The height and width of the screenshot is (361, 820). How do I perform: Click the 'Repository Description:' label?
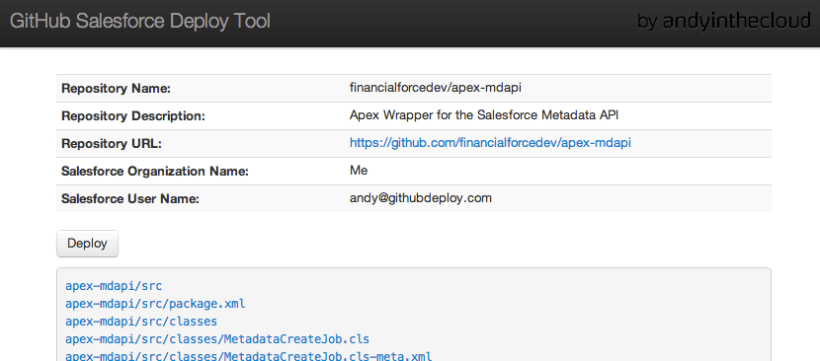[133, 116]
